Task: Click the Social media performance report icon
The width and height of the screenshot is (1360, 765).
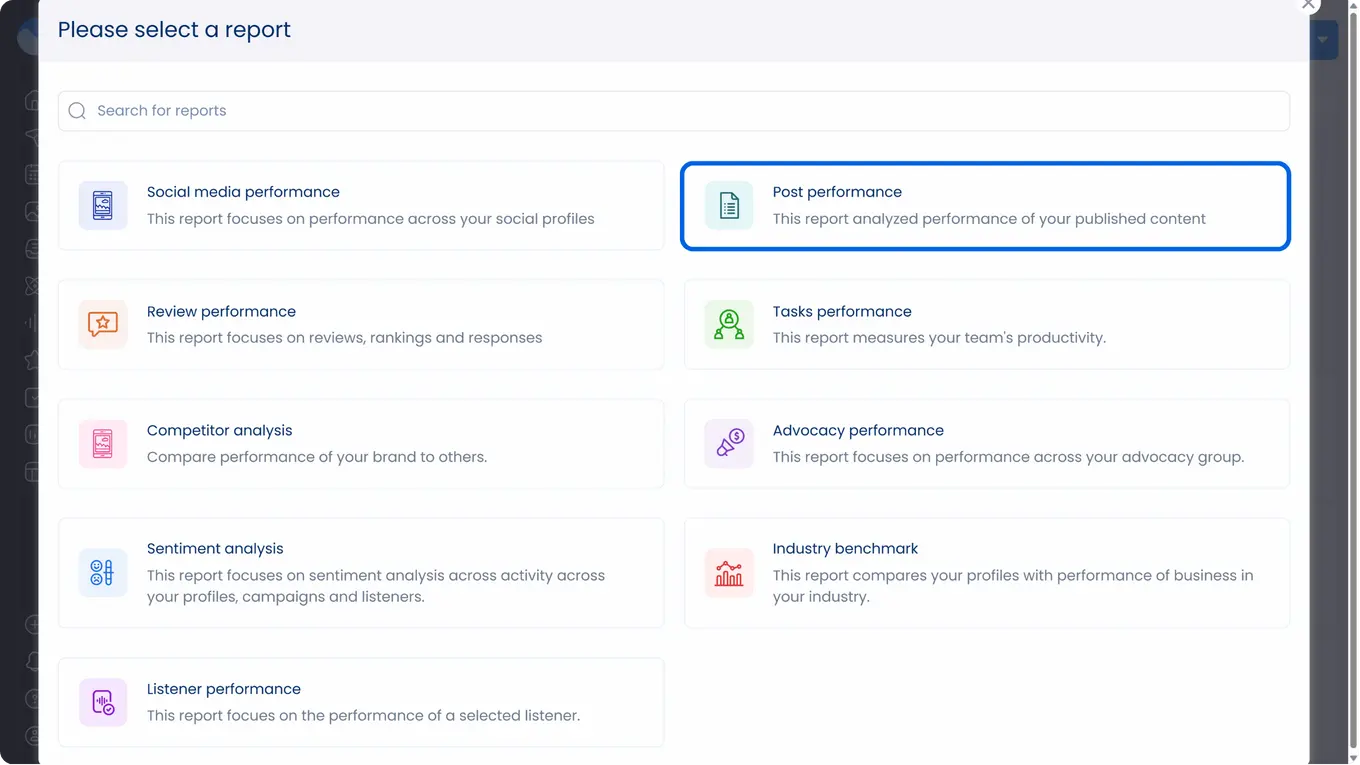Action: [103, 206]
